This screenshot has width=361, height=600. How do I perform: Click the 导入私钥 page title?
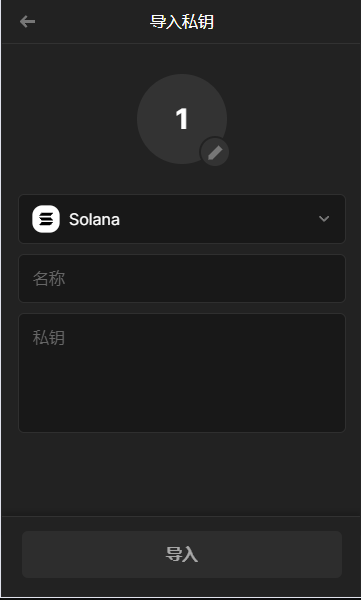point(182,22)
